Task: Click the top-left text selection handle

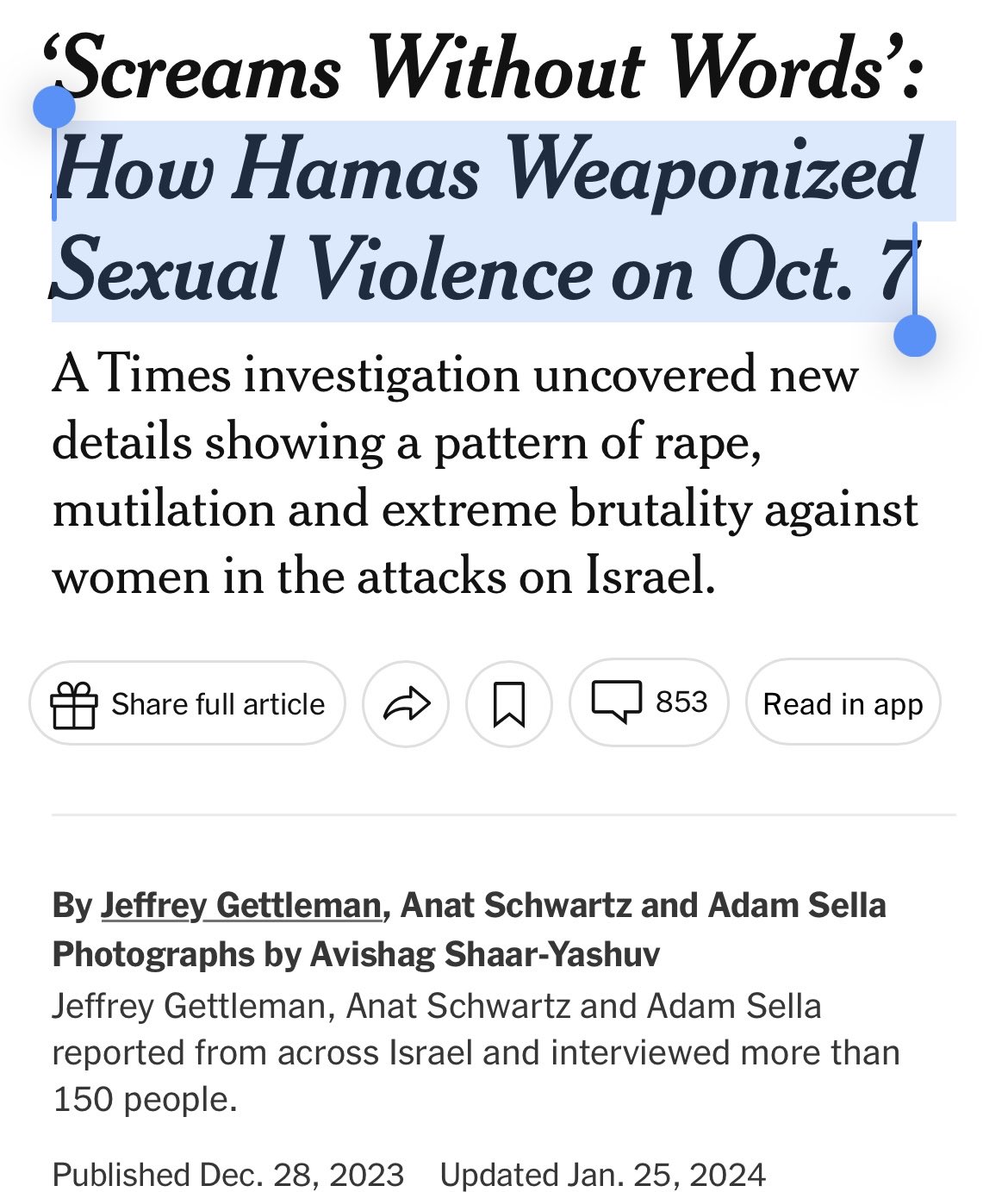Action: 53,108
